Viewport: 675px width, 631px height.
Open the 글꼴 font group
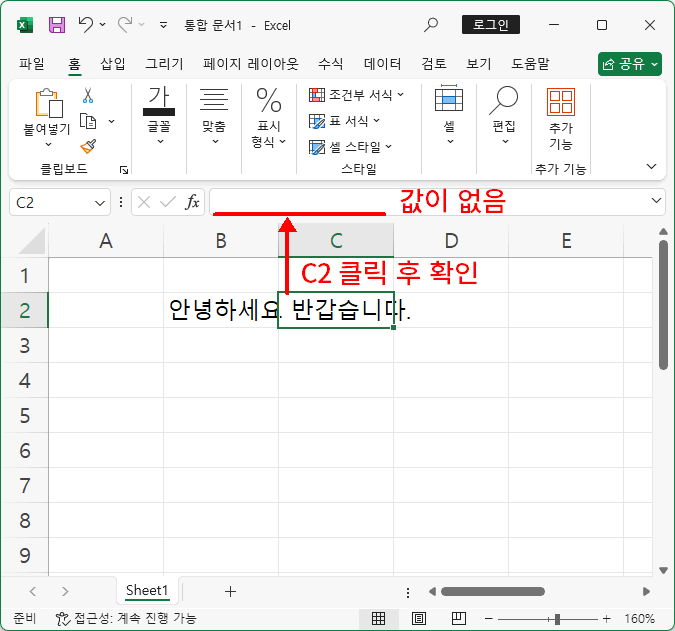[159, 115]
